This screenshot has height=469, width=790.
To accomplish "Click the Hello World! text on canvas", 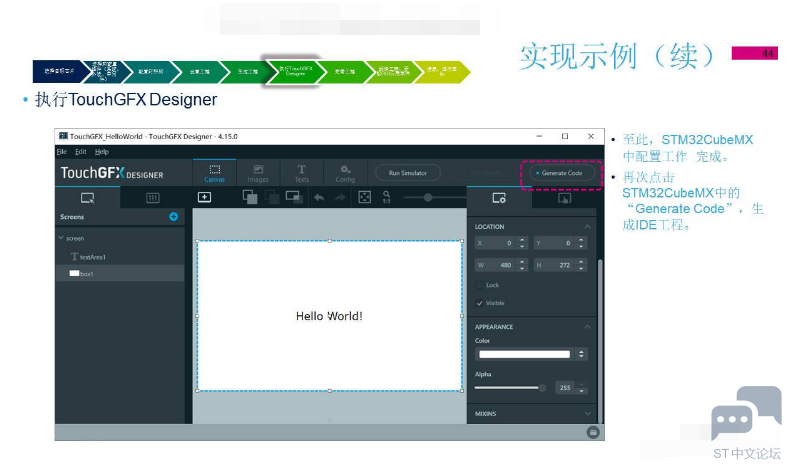I will coord(329,316).
